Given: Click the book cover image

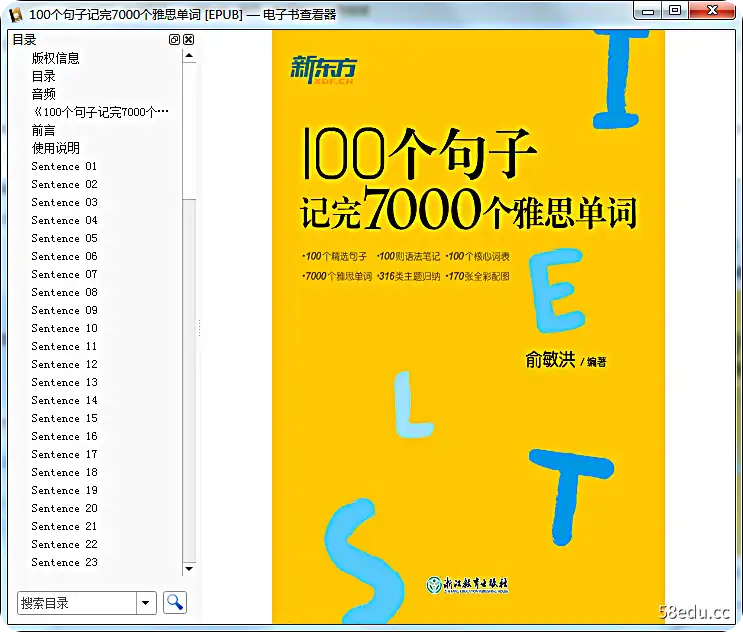Looking at the screenshot, I should pos(468,327).
